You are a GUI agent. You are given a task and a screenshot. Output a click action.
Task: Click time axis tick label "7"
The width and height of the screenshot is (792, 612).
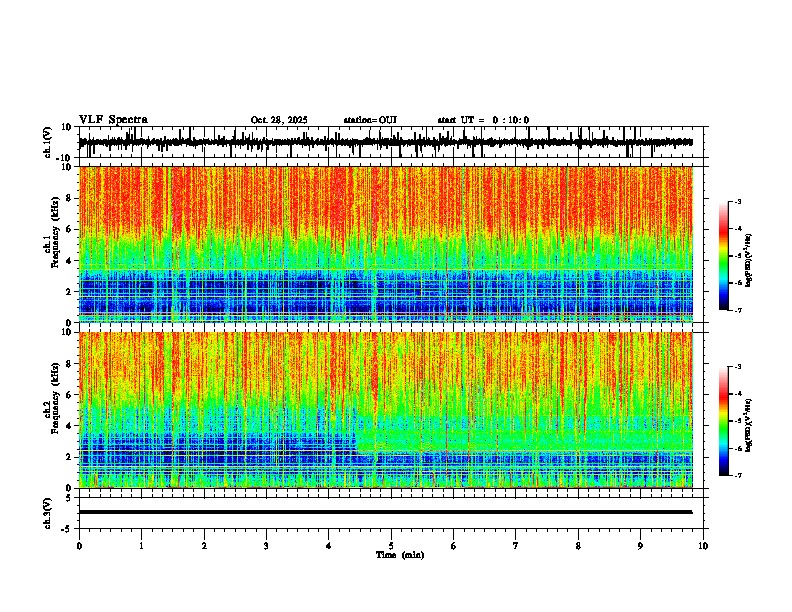point(516,546)
